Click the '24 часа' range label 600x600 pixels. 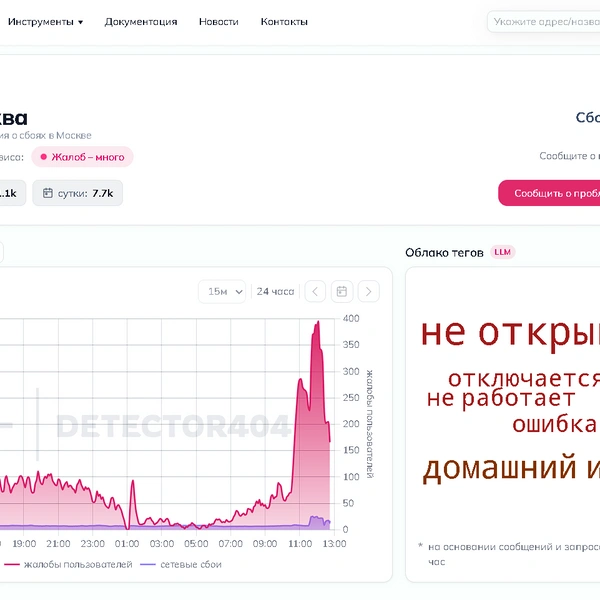(x=275, y=292)
